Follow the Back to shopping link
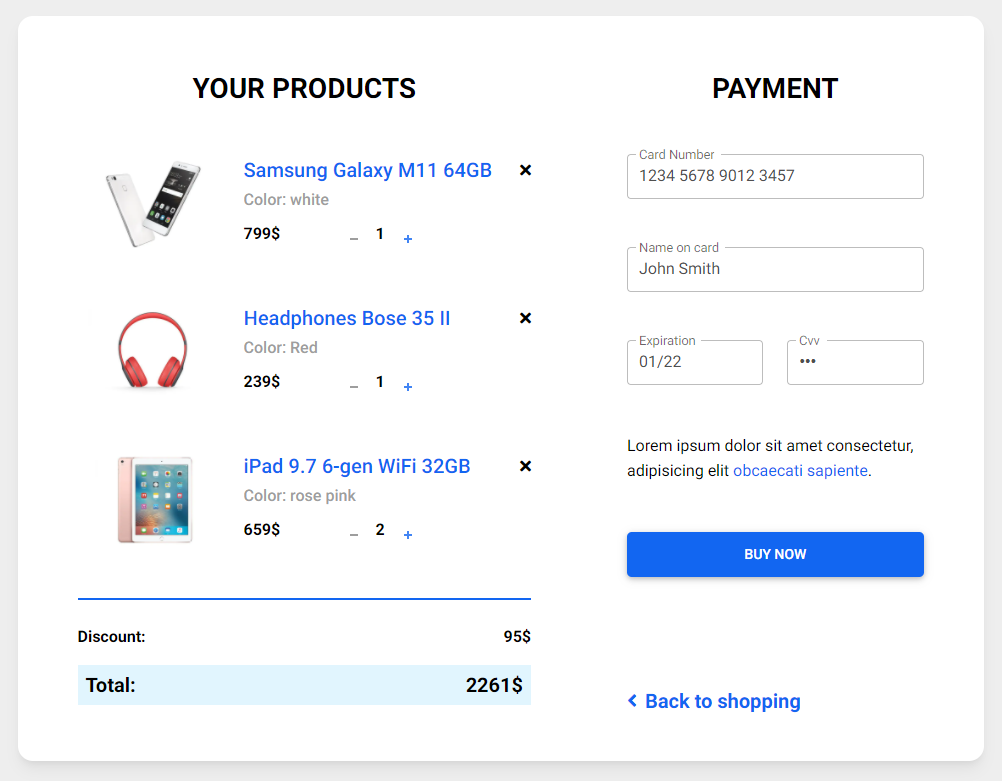 coord(722,701)
